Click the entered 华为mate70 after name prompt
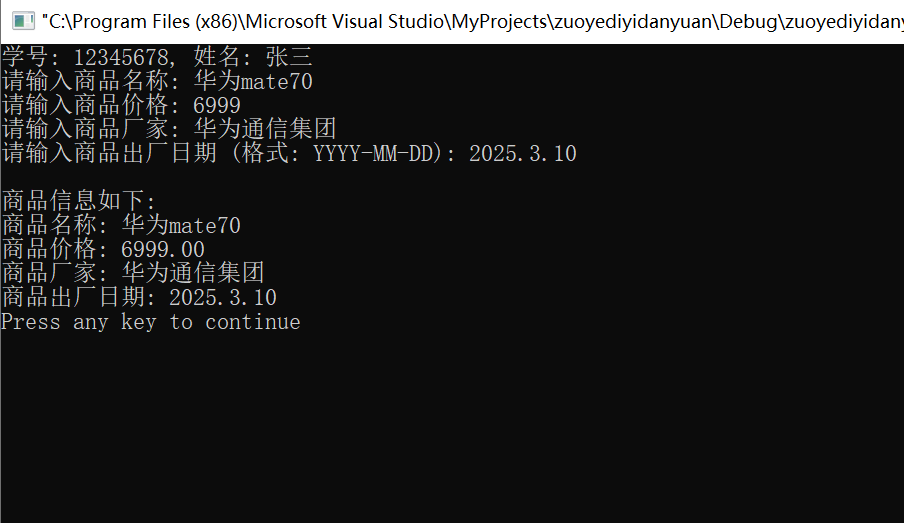The width and height of the screenshot is (904, 523). (253, 81)
